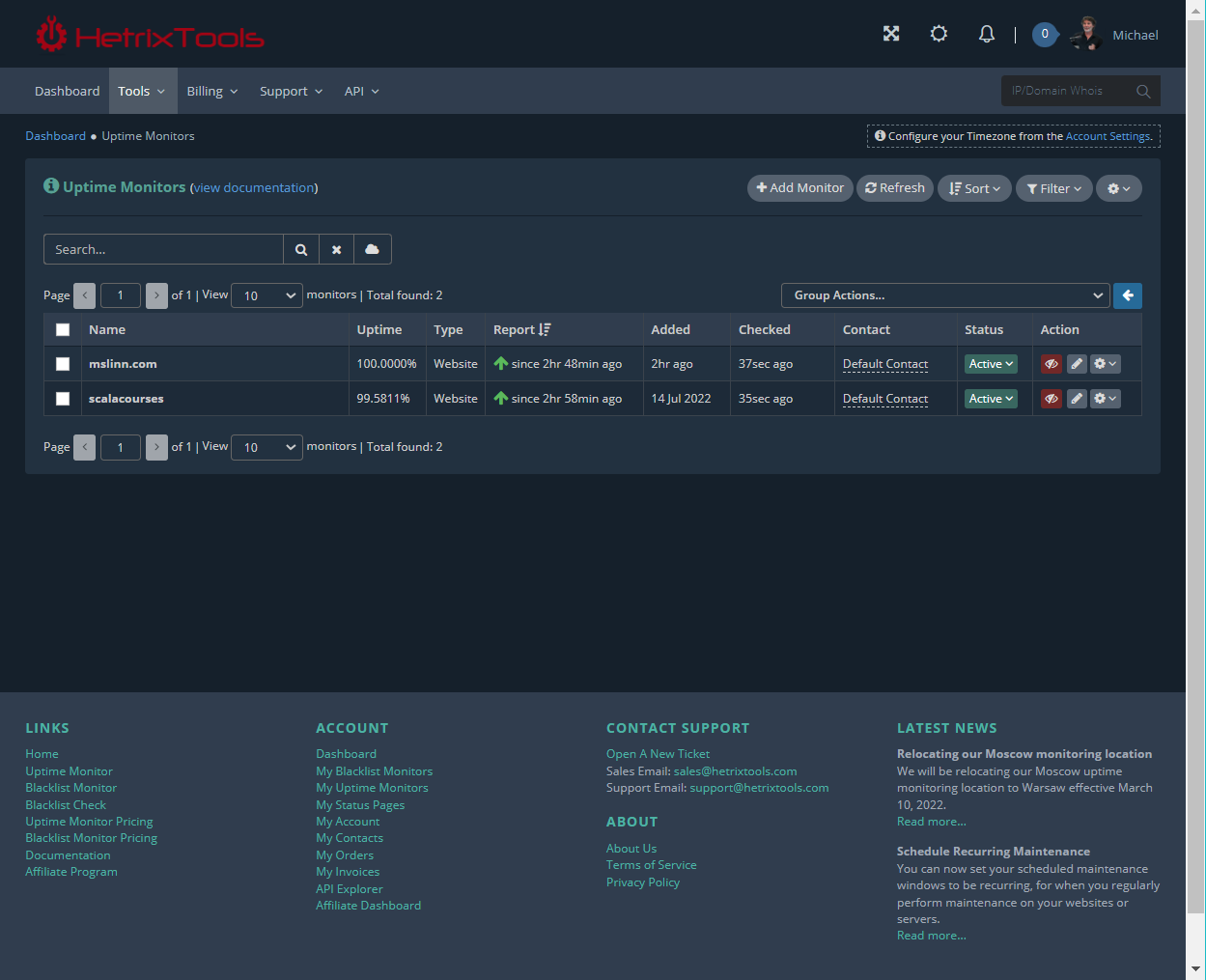Click the fullscreen toggle icon in header

tap(891, 34)
